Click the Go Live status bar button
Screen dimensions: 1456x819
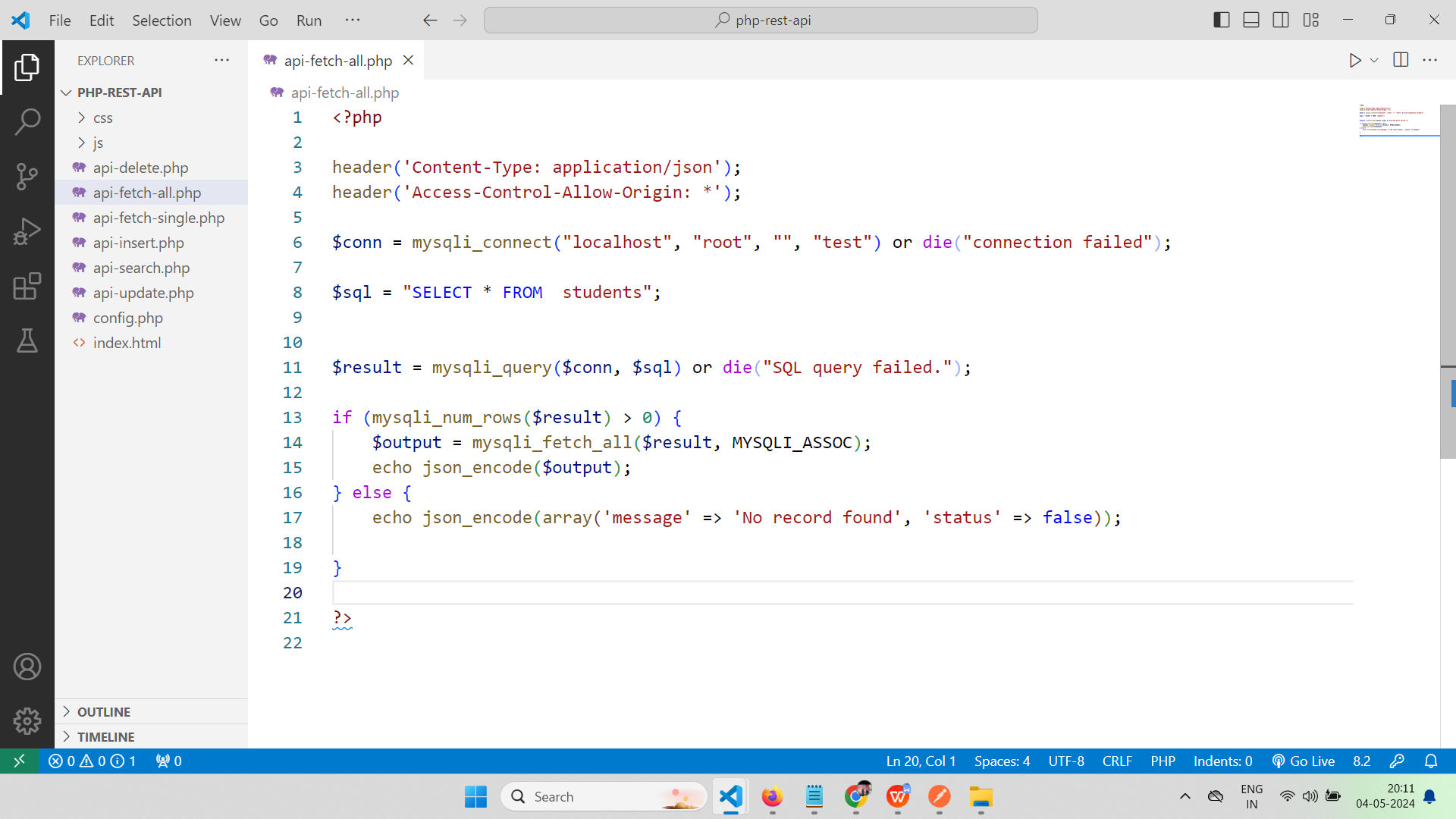(x=1303, y=761)
